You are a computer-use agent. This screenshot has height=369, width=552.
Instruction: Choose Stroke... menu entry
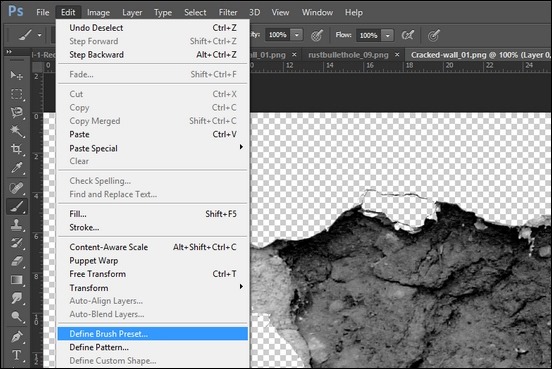tap(153, 227)
